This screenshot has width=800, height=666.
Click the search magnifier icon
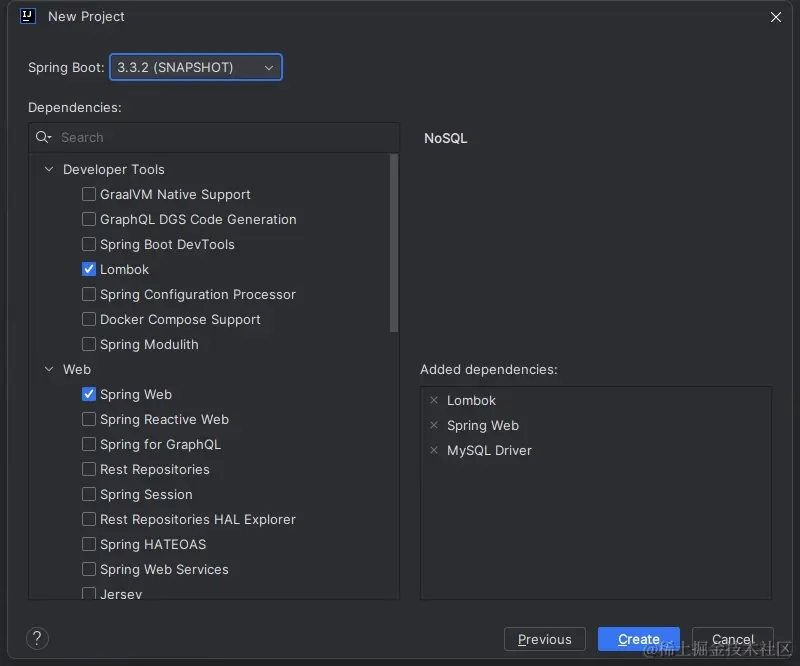click(43, 137)
